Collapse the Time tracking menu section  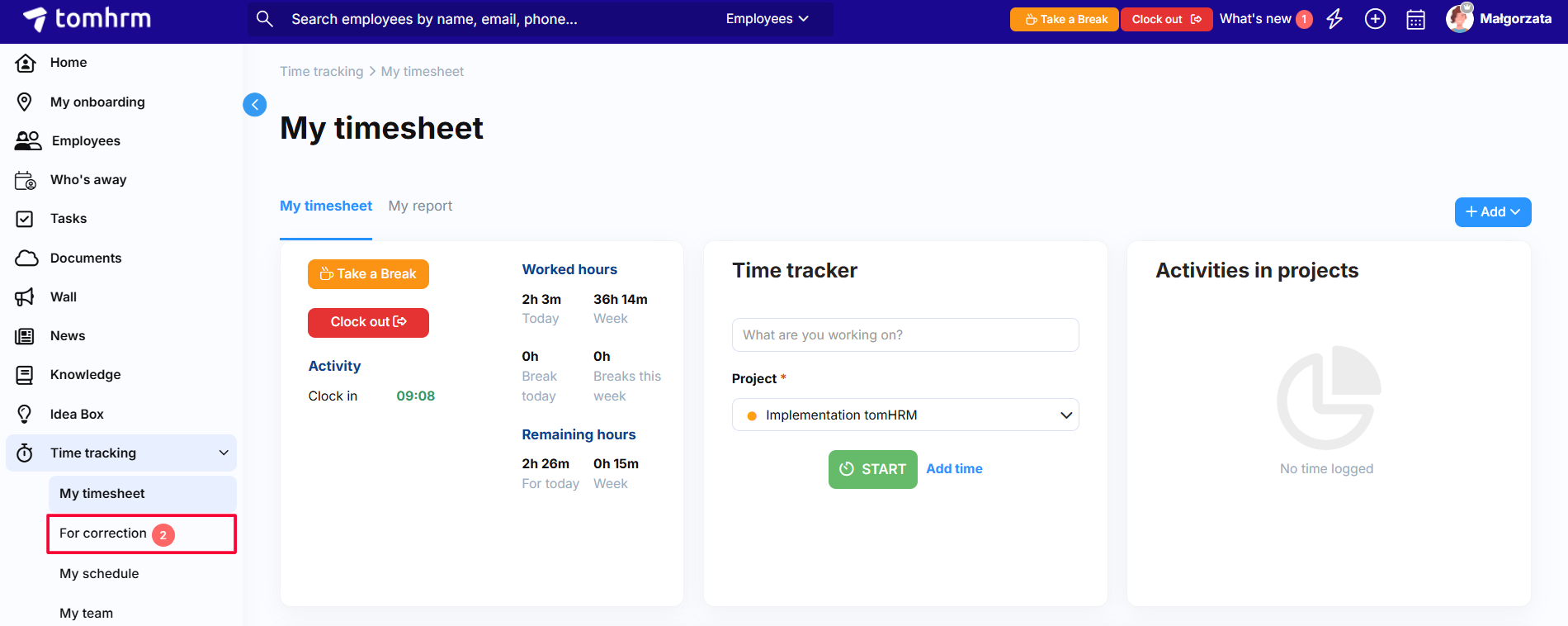(x=223, y=453)
